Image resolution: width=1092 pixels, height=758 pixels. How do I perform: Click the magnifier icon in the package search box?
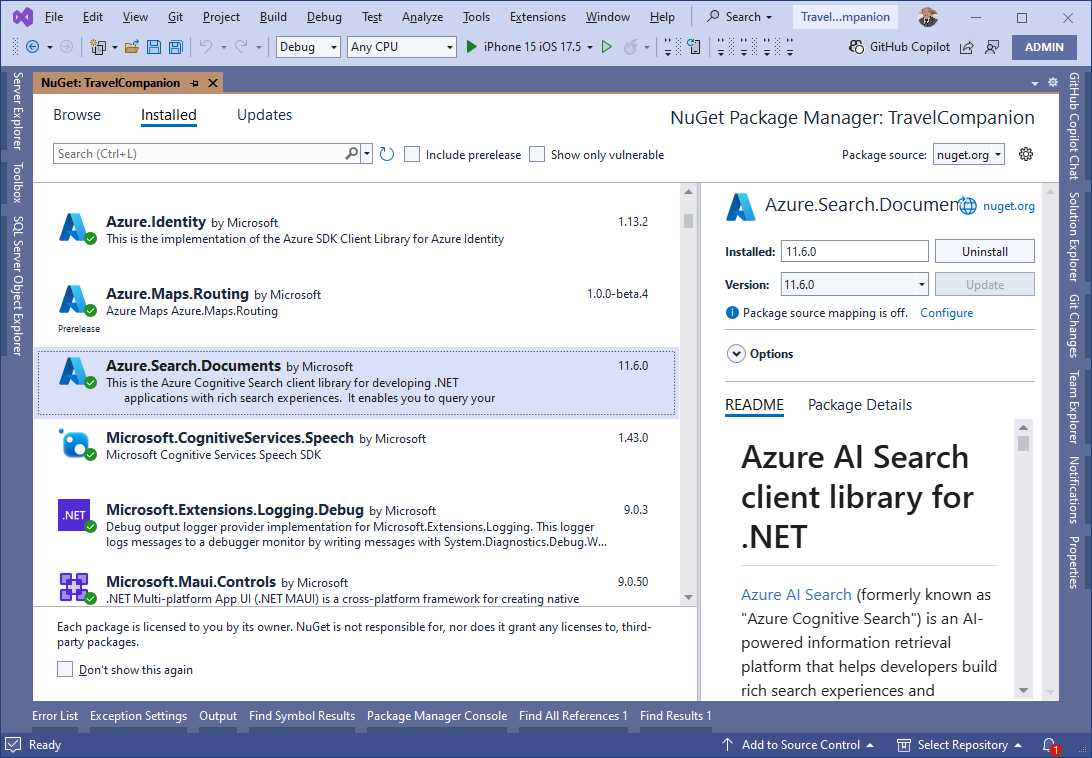350,153
